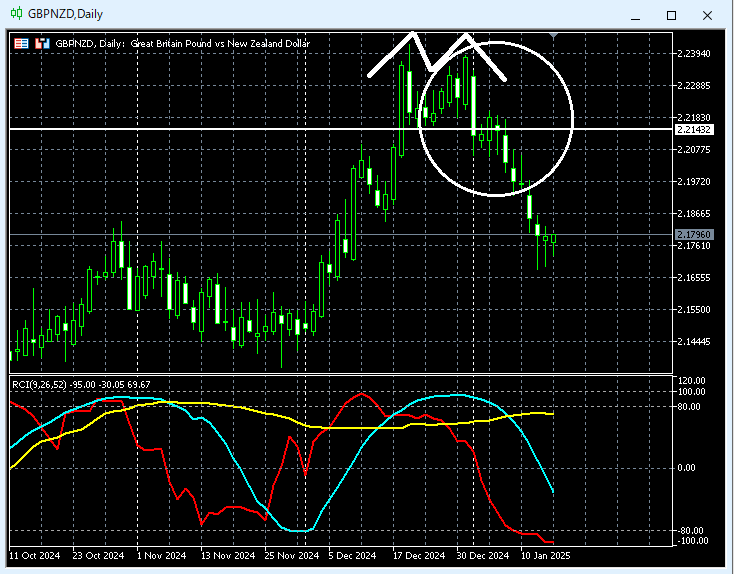This screenshot has height=574, width=735.
Task: Click the 2.20775 price scale value
Action: pyautogui.click(x=694, y=150)
